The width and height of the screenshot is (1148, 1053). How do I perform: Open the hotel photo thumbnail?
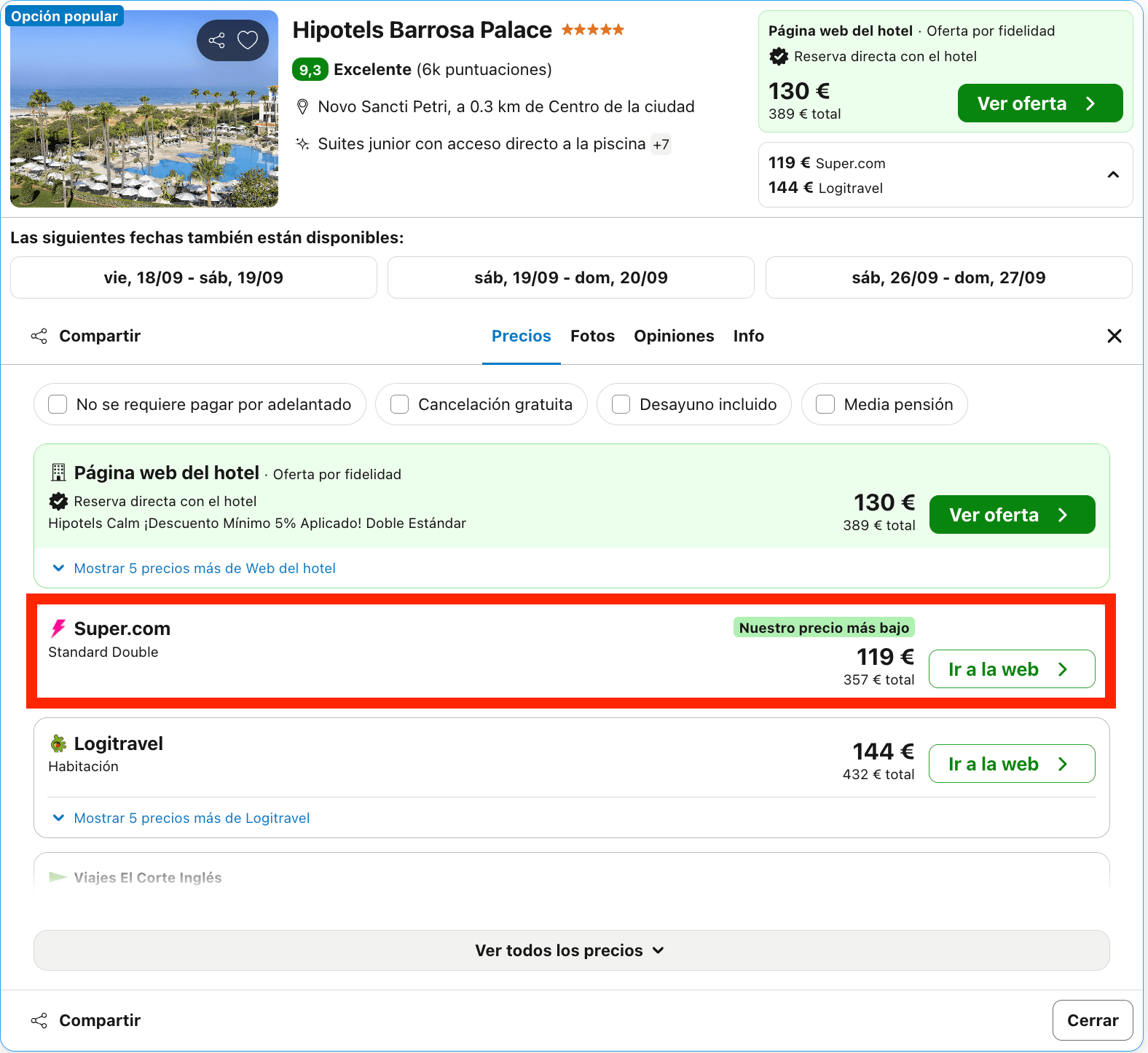(144, 109)
